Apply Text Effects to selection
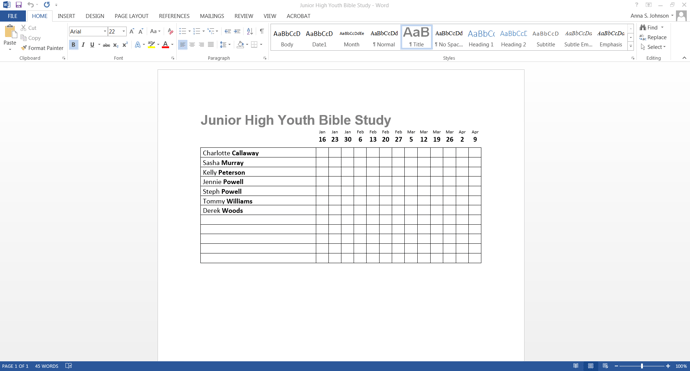Image resolution: width=690 pixels, height=371 pixels. point(138,44)
